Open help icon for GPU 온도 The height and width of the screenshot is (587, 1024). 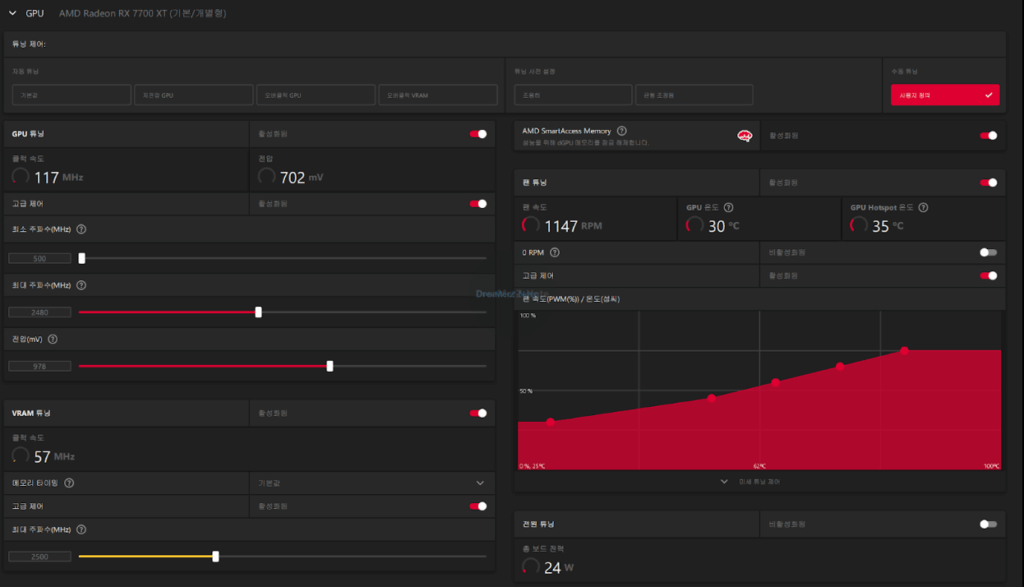[729, 208]
